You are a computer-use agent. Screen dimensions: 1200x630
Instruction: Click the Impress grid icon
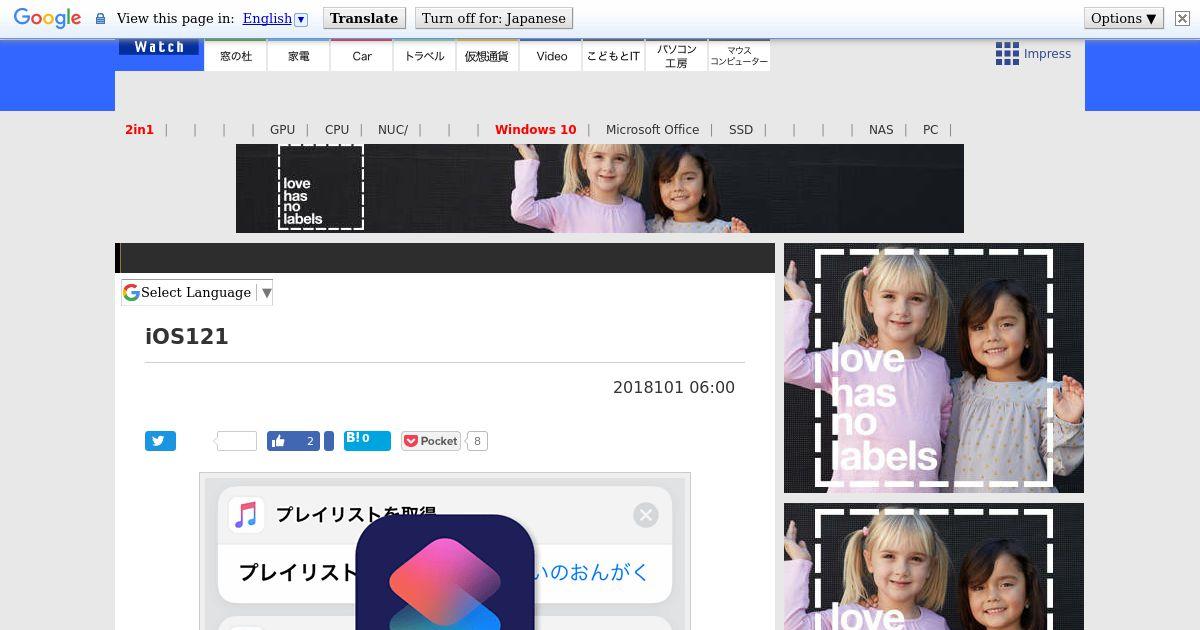tap(1007, 54)
